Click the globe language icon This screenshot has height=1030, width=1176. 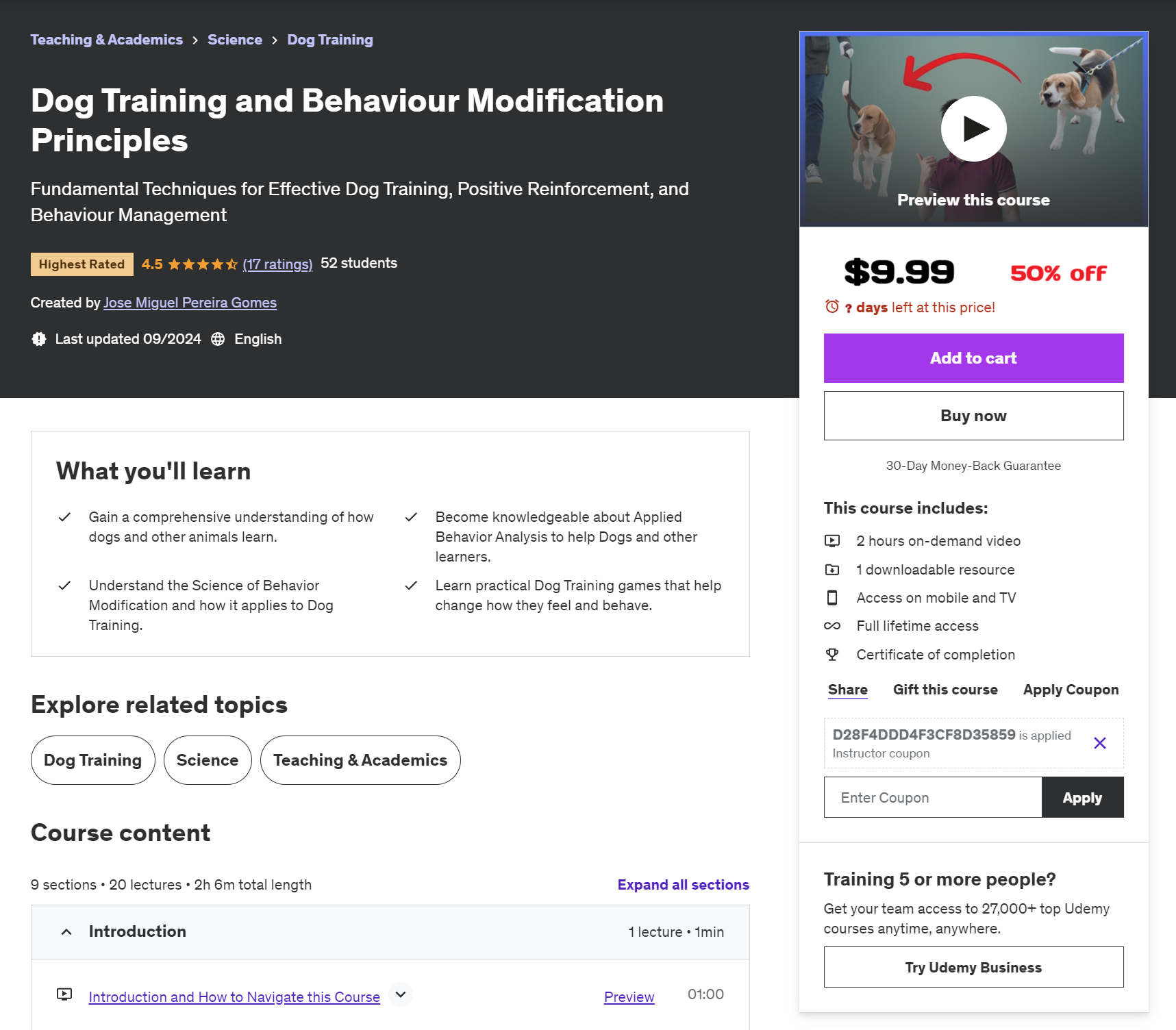tap(218, 339)
